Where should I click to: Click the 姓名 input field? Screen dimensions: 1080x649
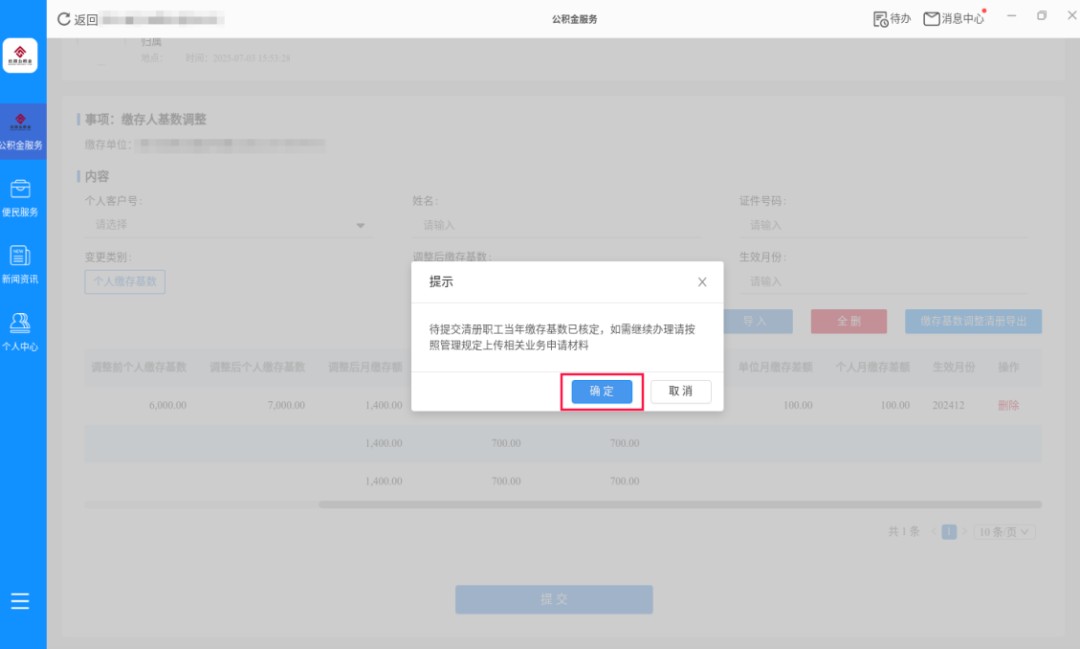557,225
